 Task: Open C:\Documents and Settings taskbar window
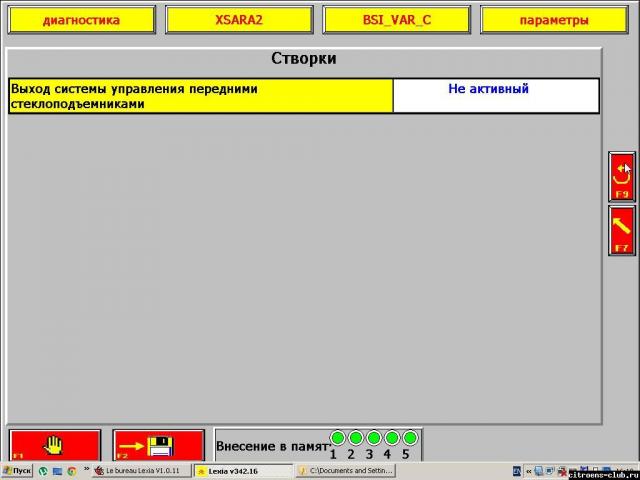point(346,471)
